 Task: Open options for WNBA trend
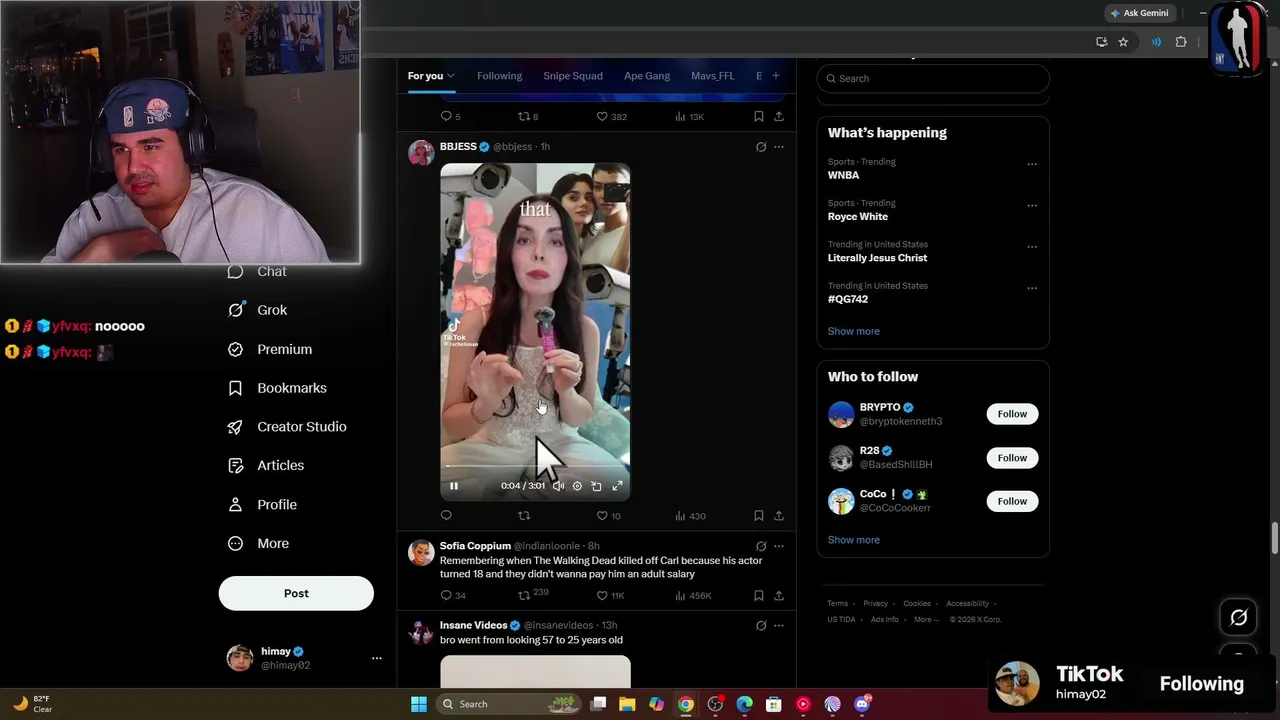(1032, 164)
